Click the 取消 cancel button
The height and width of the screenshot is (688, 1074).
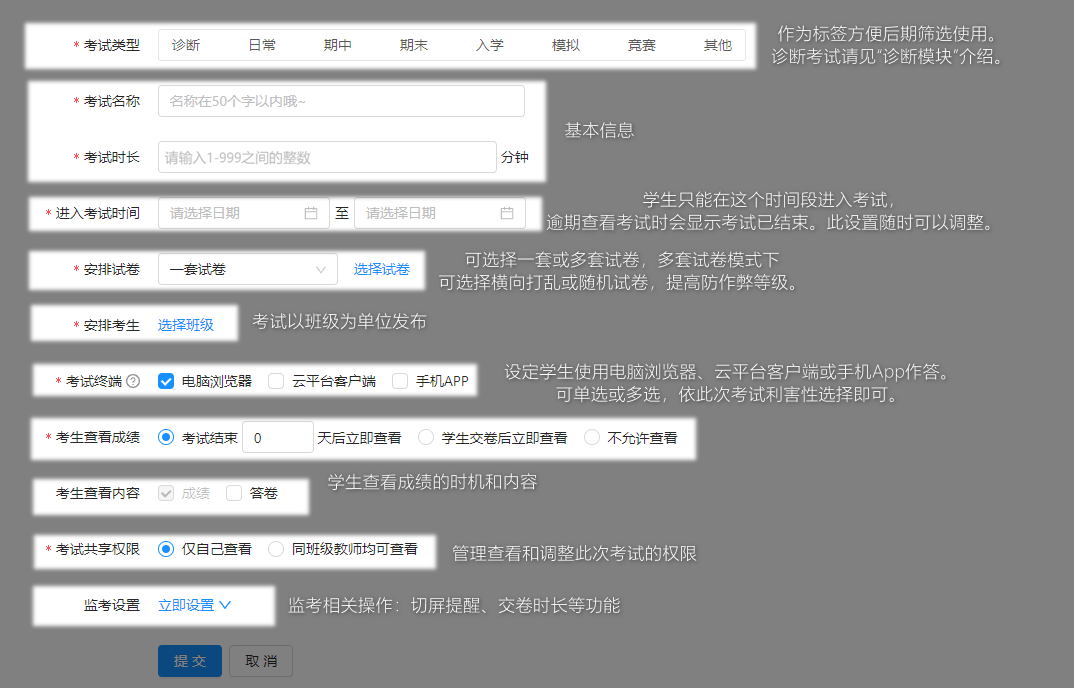(x=261, y=661)
